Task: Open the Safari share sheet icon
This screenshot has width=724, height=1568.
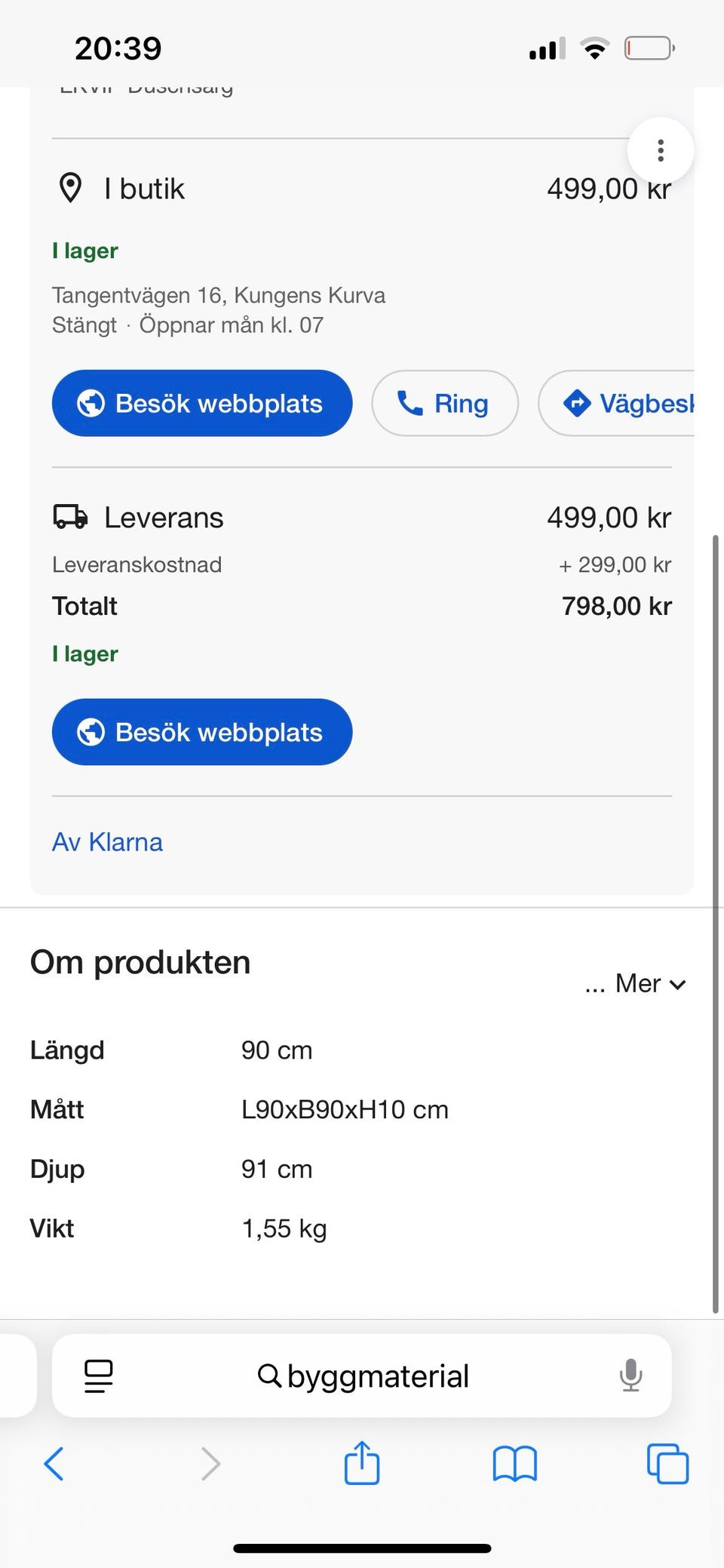Action: pos(362,1463)
